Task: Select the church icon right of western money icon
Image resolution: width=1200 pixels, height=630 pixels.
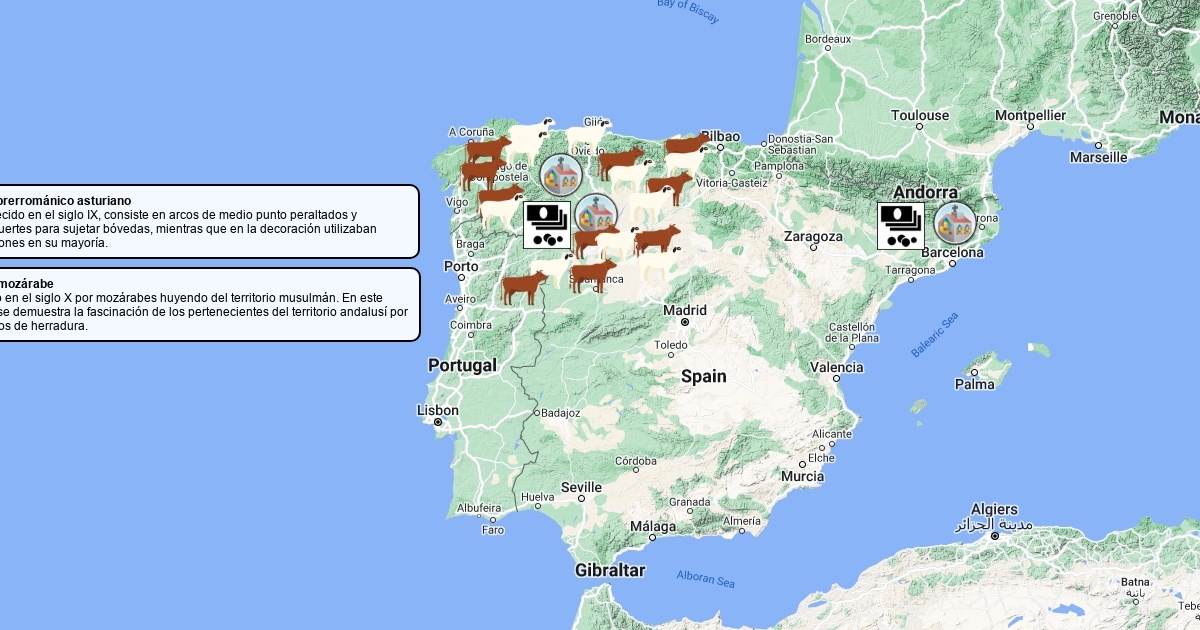Action: (596, 214)
